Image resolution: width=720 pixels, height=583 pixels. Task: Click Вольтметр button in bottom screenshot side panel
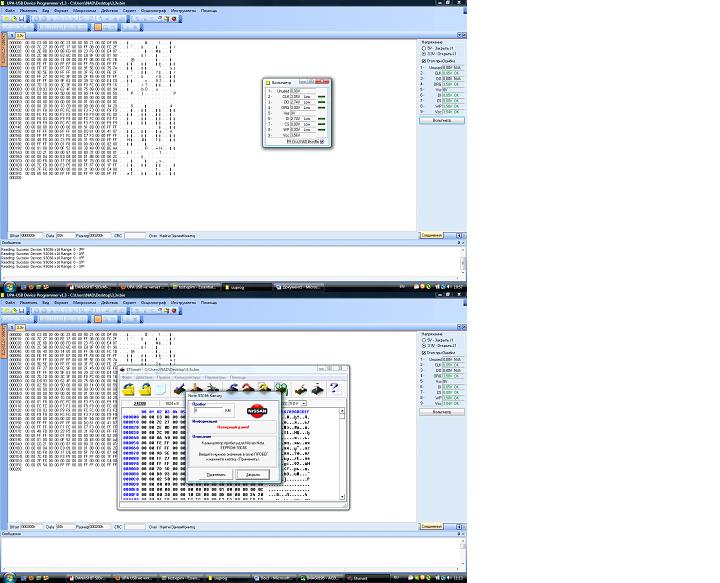pos(442,412)
